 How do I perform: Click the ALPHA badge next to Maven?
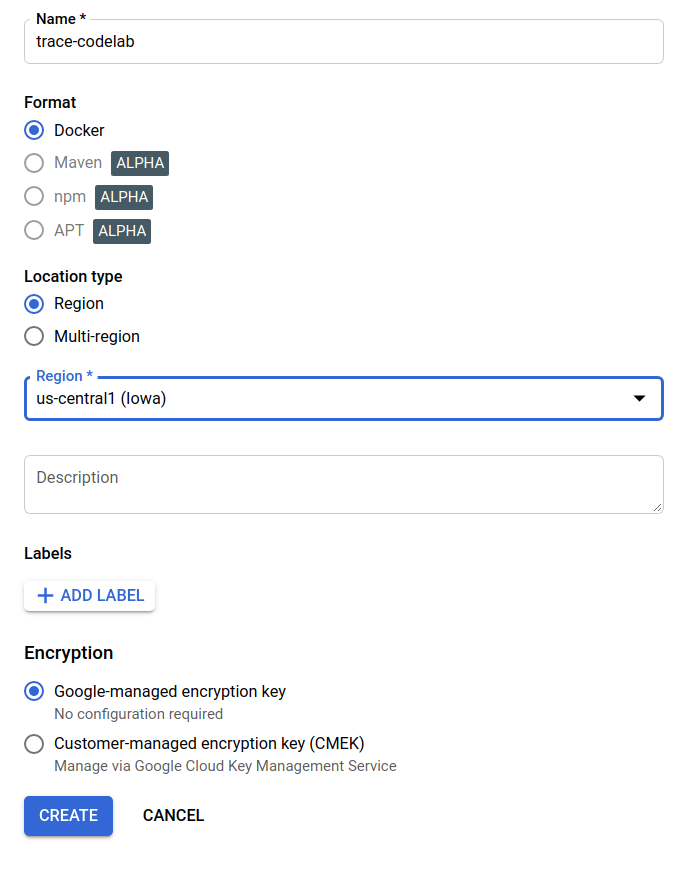click(140, 163)
